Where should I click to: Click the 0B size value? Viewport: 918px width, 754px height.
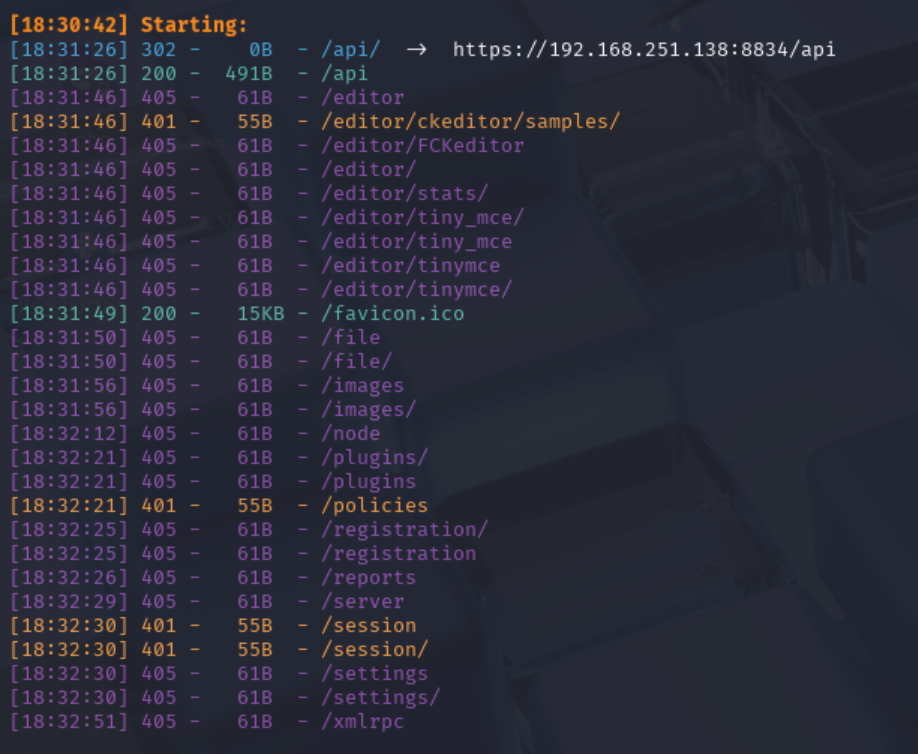coord(261,50)
